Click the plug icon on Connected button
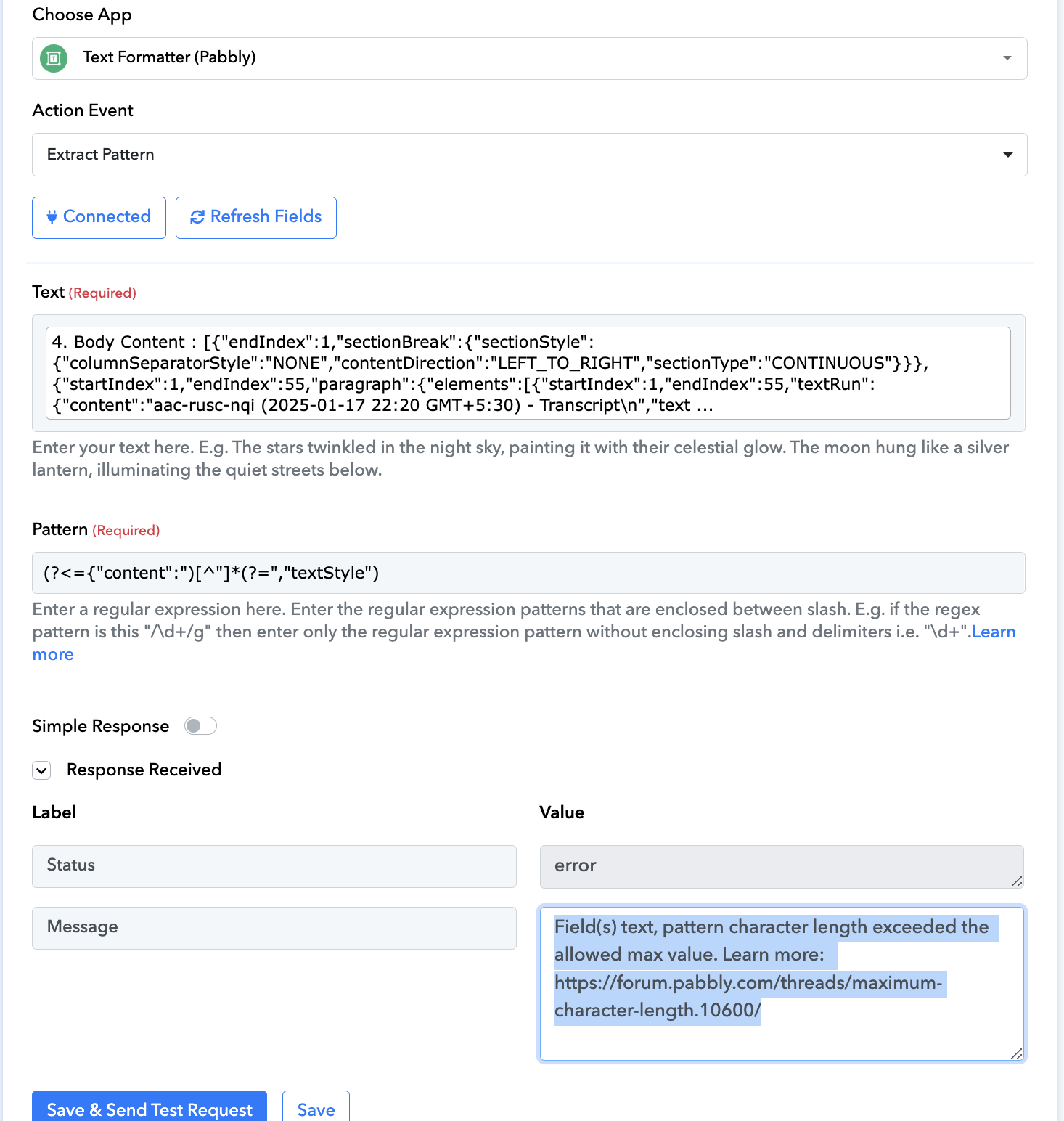The width and height of the screenshot is (1064, 1121). click(52, 216)
